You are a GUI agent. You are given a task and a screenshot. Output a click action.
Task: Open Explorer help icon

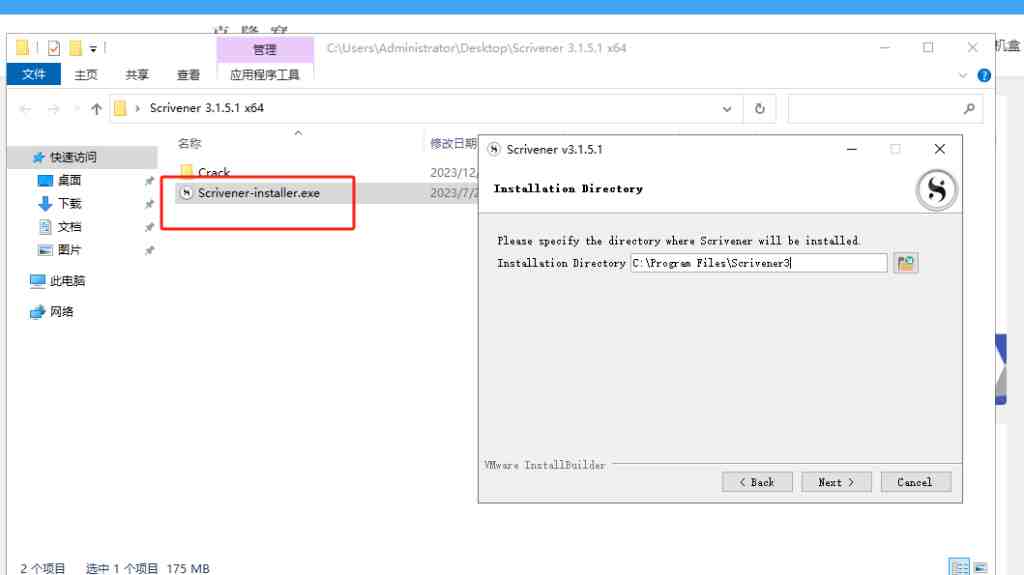pyautogui.click(x=984, y=75)
